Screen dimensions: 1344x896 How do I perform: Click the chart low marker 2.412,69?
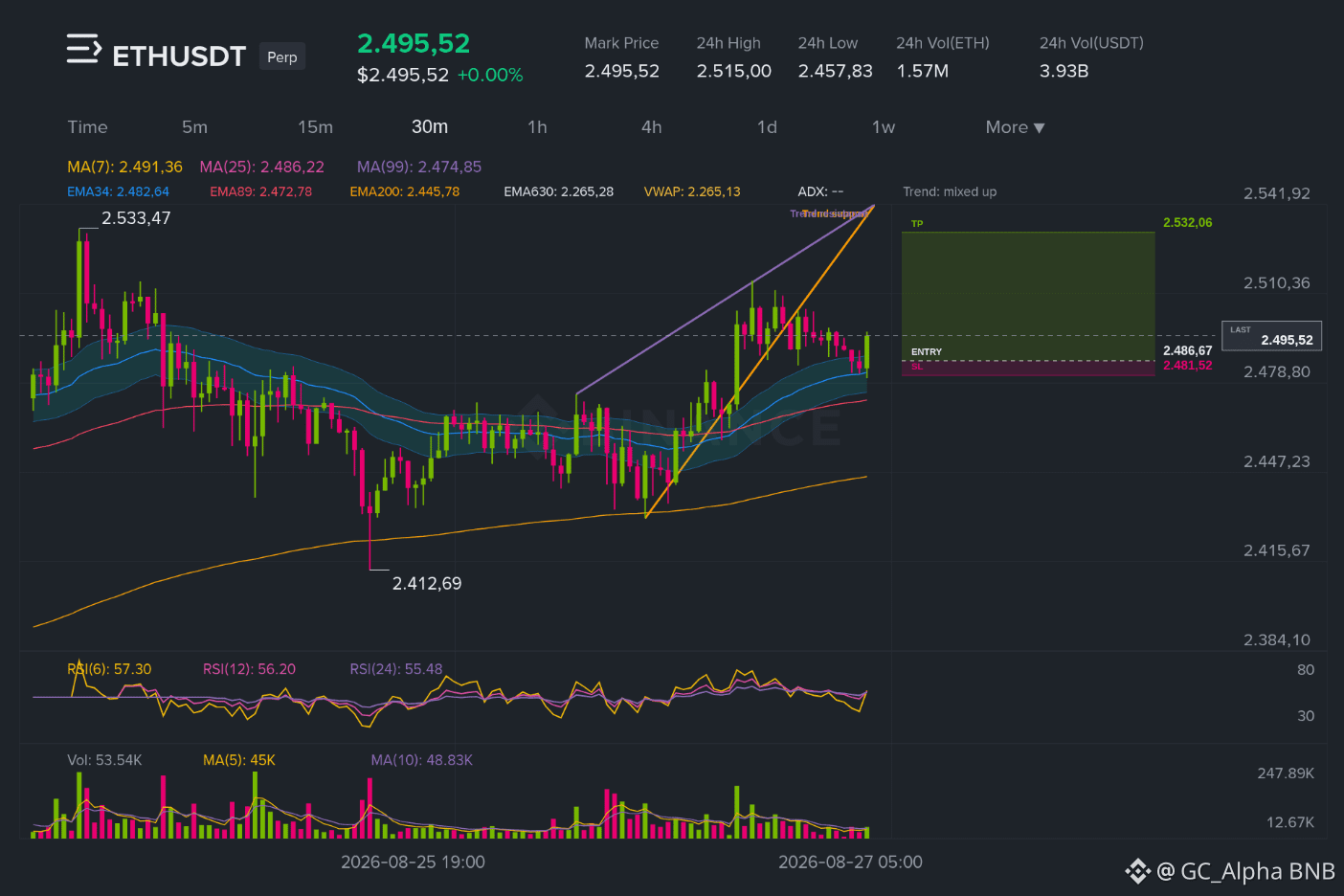427,583
